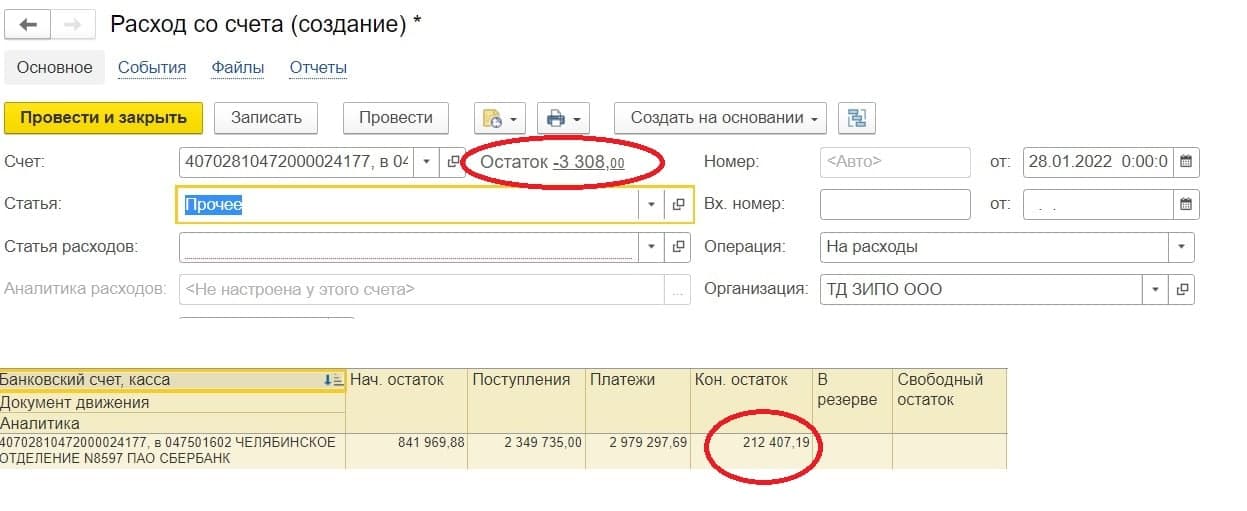
Task: Open the print icon dropdown
Action: [x=563, y=118]
